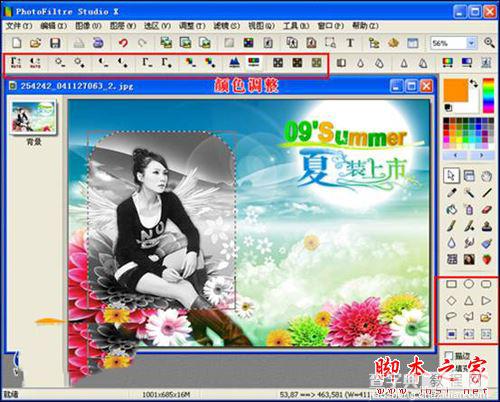Viewport: 500px width, 402px height.
Task: Apply Auto levels from the adjustment toolbar
Action: coord(16,62)
